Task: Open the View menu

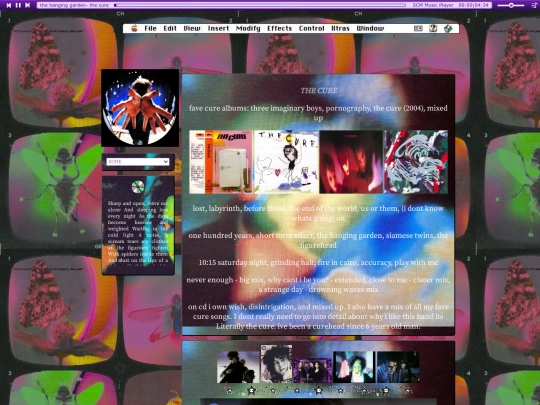Action: (192, 28)
